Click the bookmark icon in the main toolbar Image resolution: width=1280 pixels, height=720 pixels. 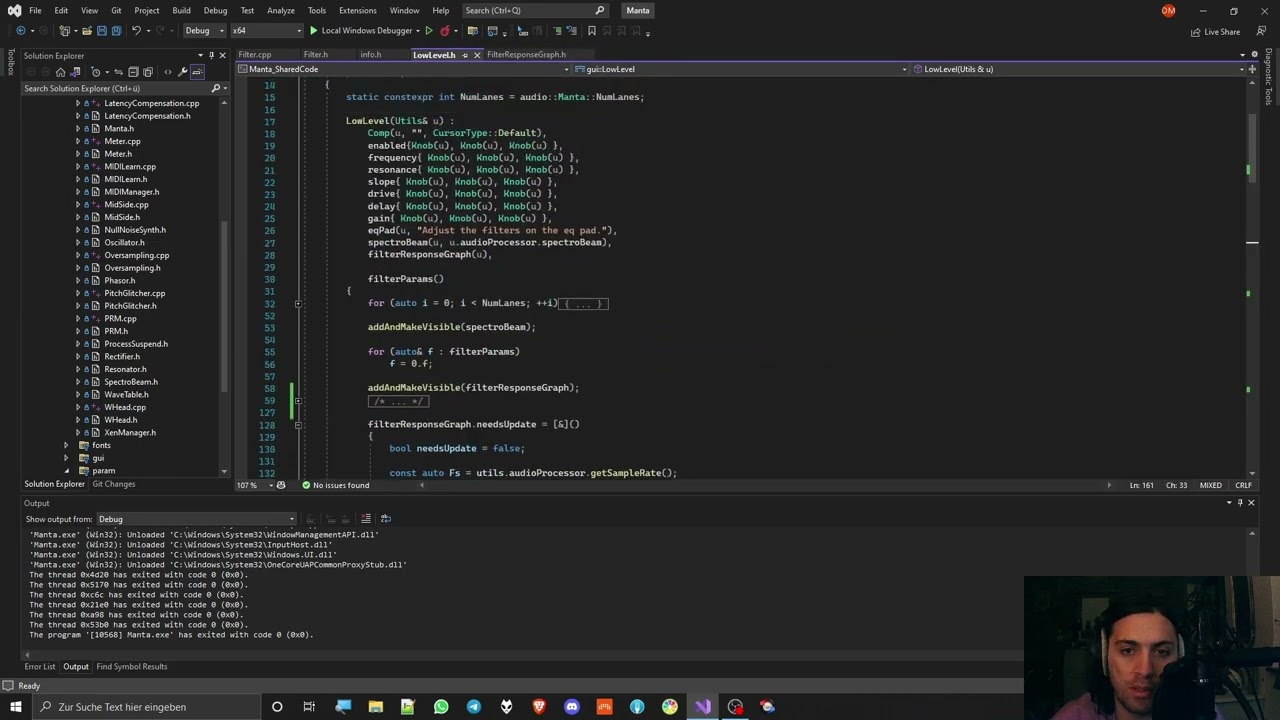(x=591, y=31)
